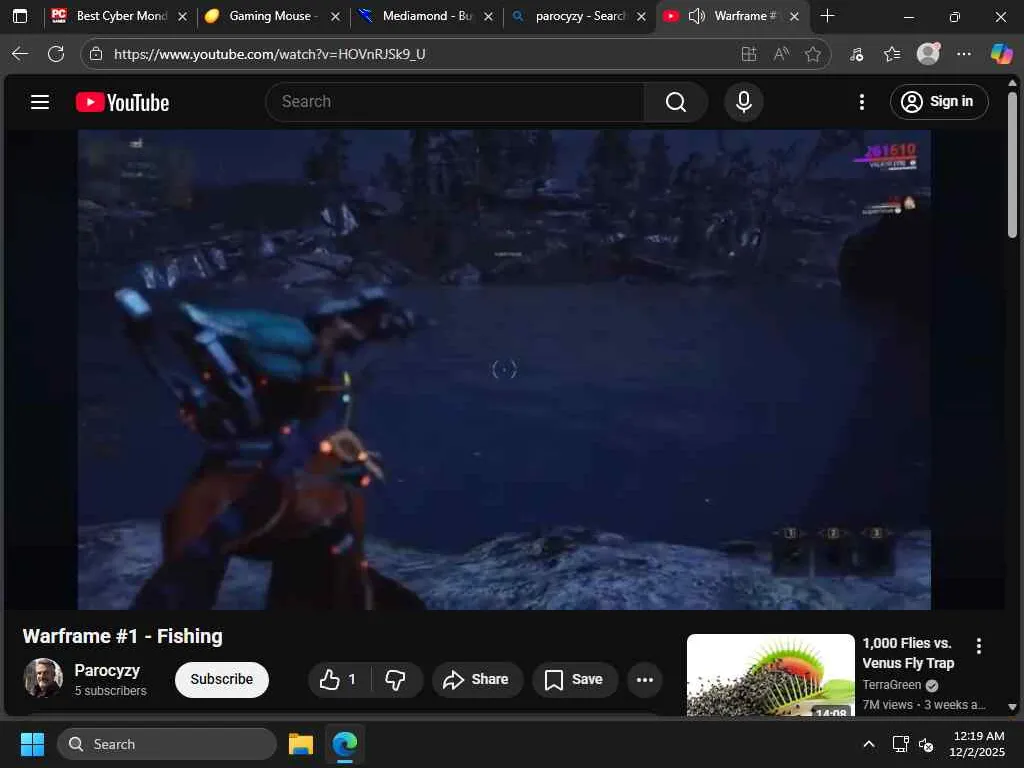Image resolution: width=1024 pixels, height=768 pixels.
Task: Go back in the browser
Action: (x=20, y=54)
